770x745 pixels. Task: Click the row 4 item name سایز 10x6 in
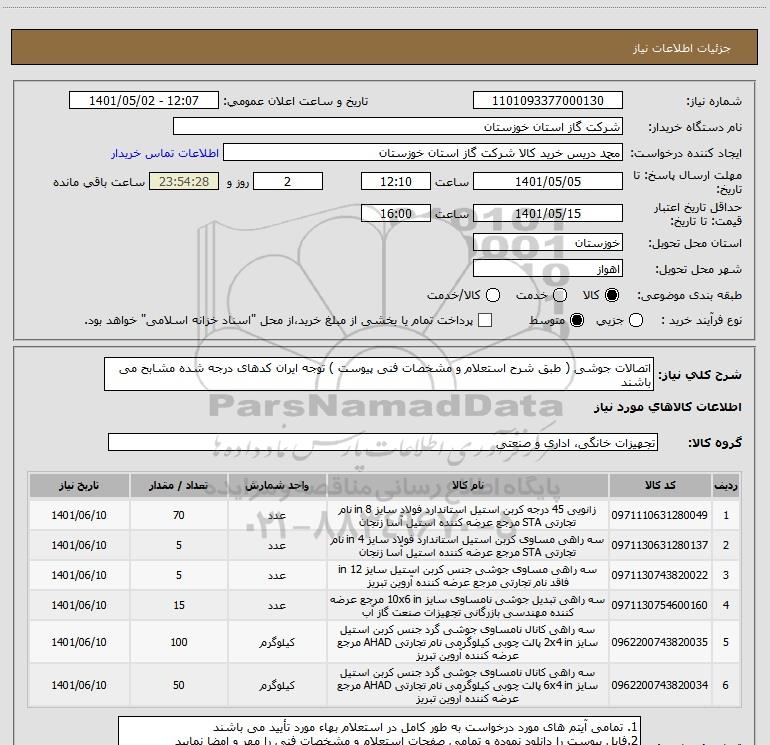(x=468, y=606)
